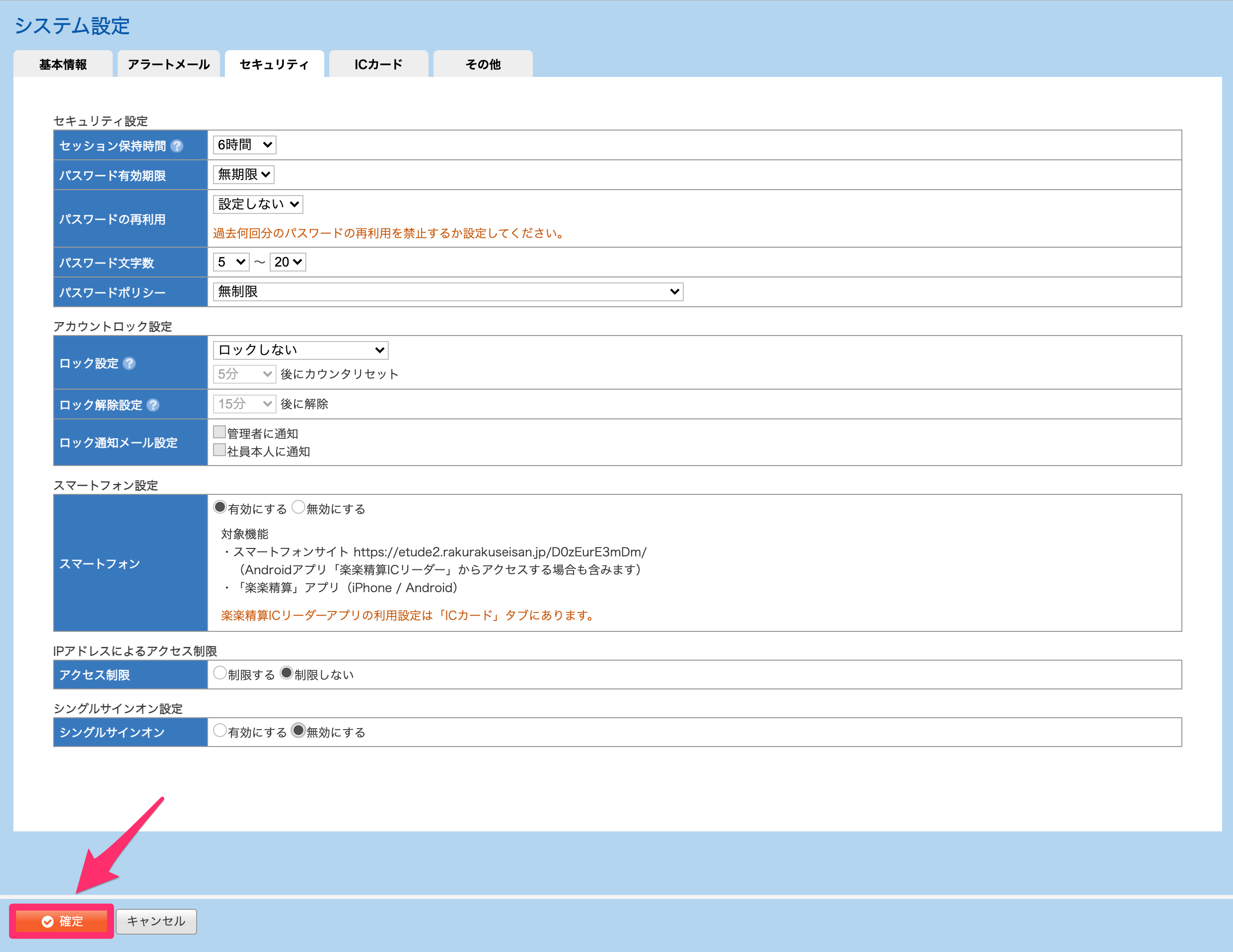1233x952 pixels.
Task: Open the 基本情報 tab
Action: click(x=63, y=65)
